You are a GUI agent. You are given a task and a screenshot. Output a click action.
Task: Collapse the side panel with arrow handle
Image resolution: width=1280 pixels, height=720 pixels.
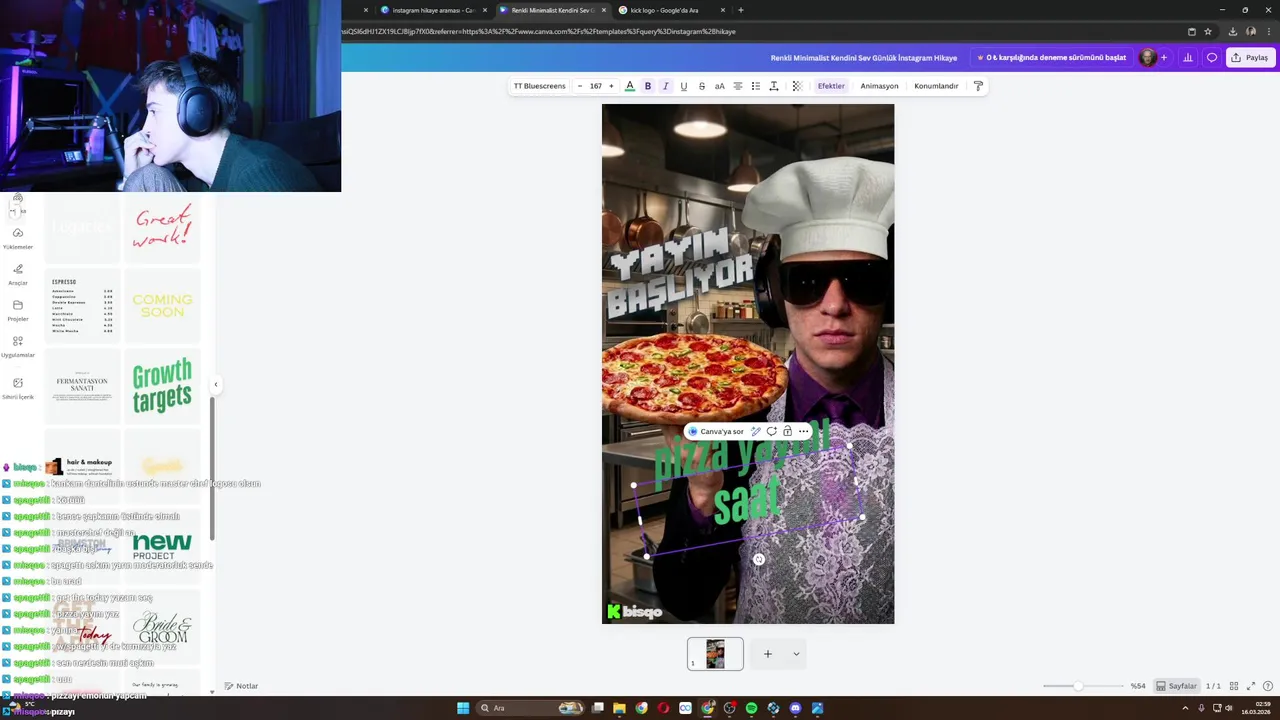coord(215,384)
